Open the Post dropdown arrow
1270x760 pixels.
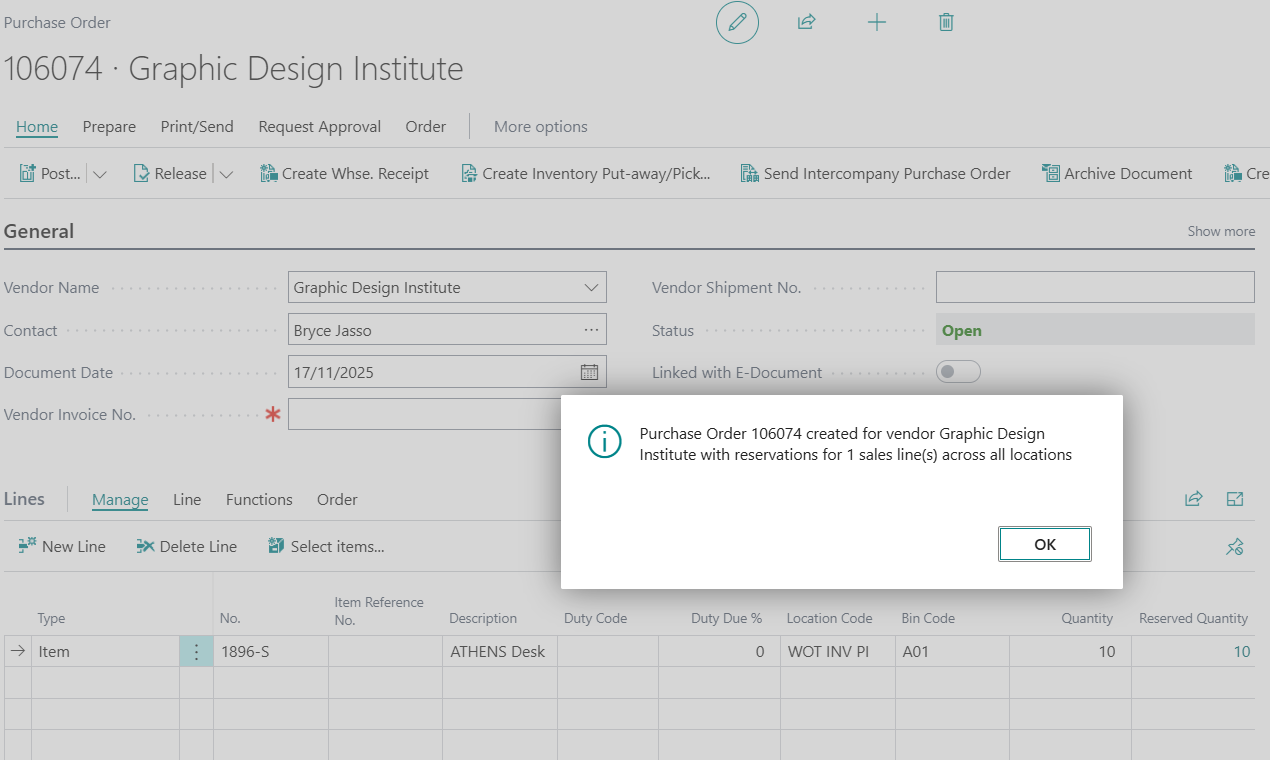[x=99, y=174]
